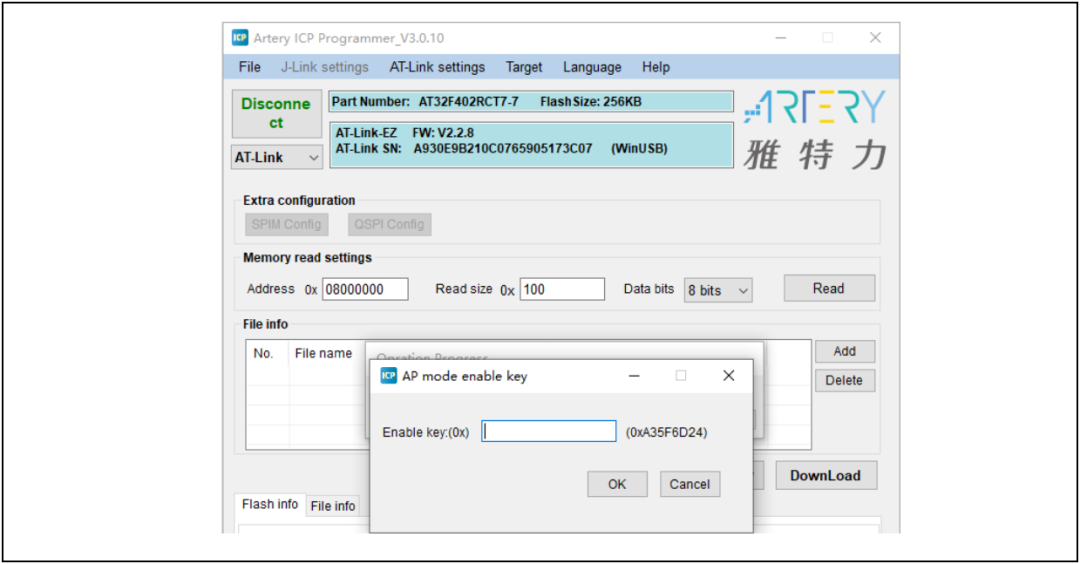Switch to the File info tab
This screenshot has width=1080, height=564.
click(333, 506)
